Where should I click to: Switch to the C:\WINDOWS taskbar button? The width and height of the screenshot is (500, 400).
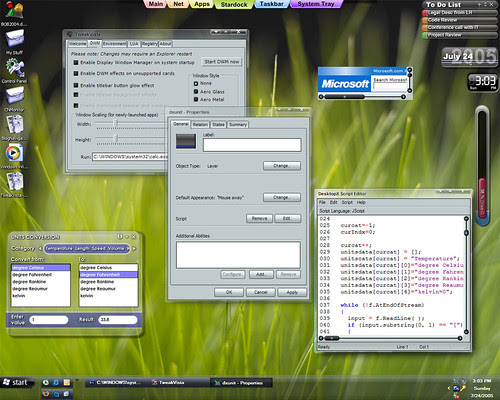(x=117, y=383)
